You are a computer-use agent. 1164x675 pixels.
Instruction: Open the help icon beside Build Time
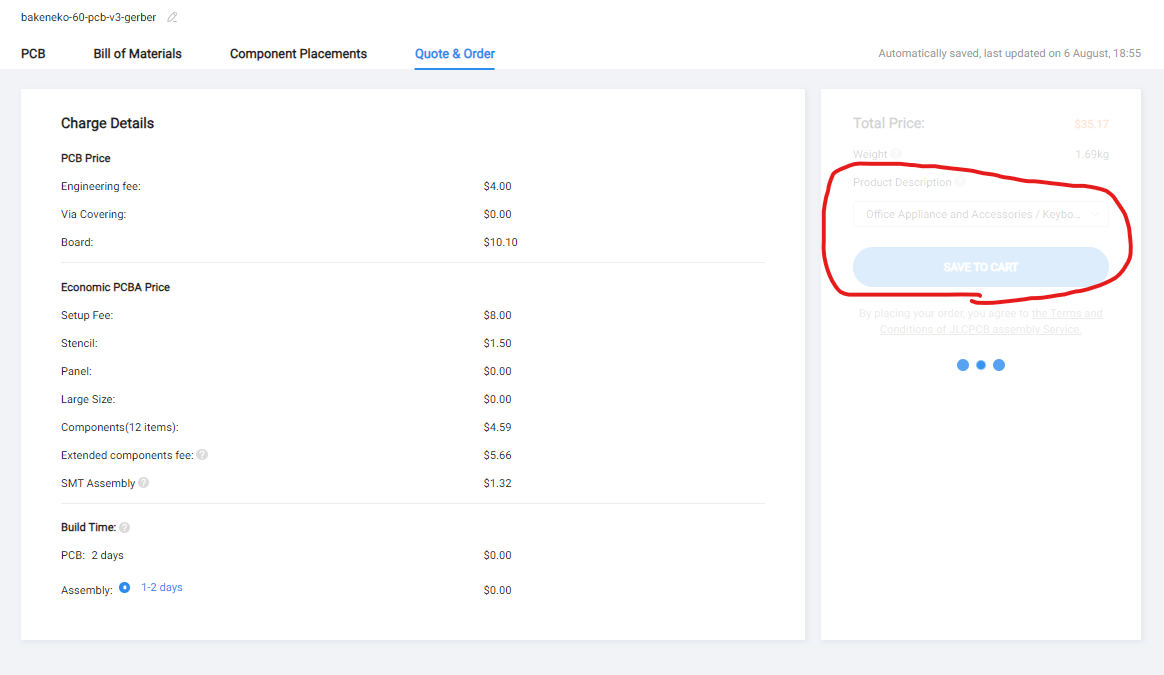(x=125, y=527)
